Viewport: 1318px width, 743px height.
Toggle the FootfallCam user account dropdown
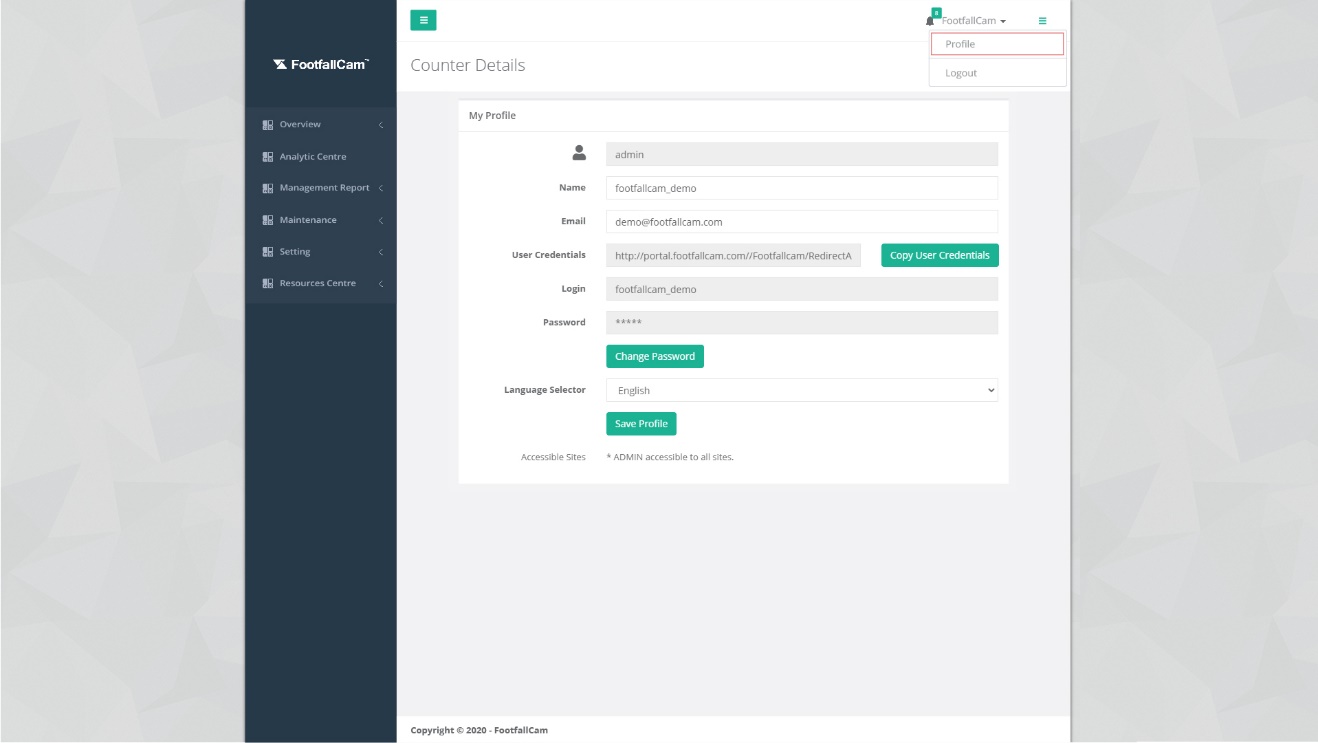pyautogui.click(x=974, y=21)
